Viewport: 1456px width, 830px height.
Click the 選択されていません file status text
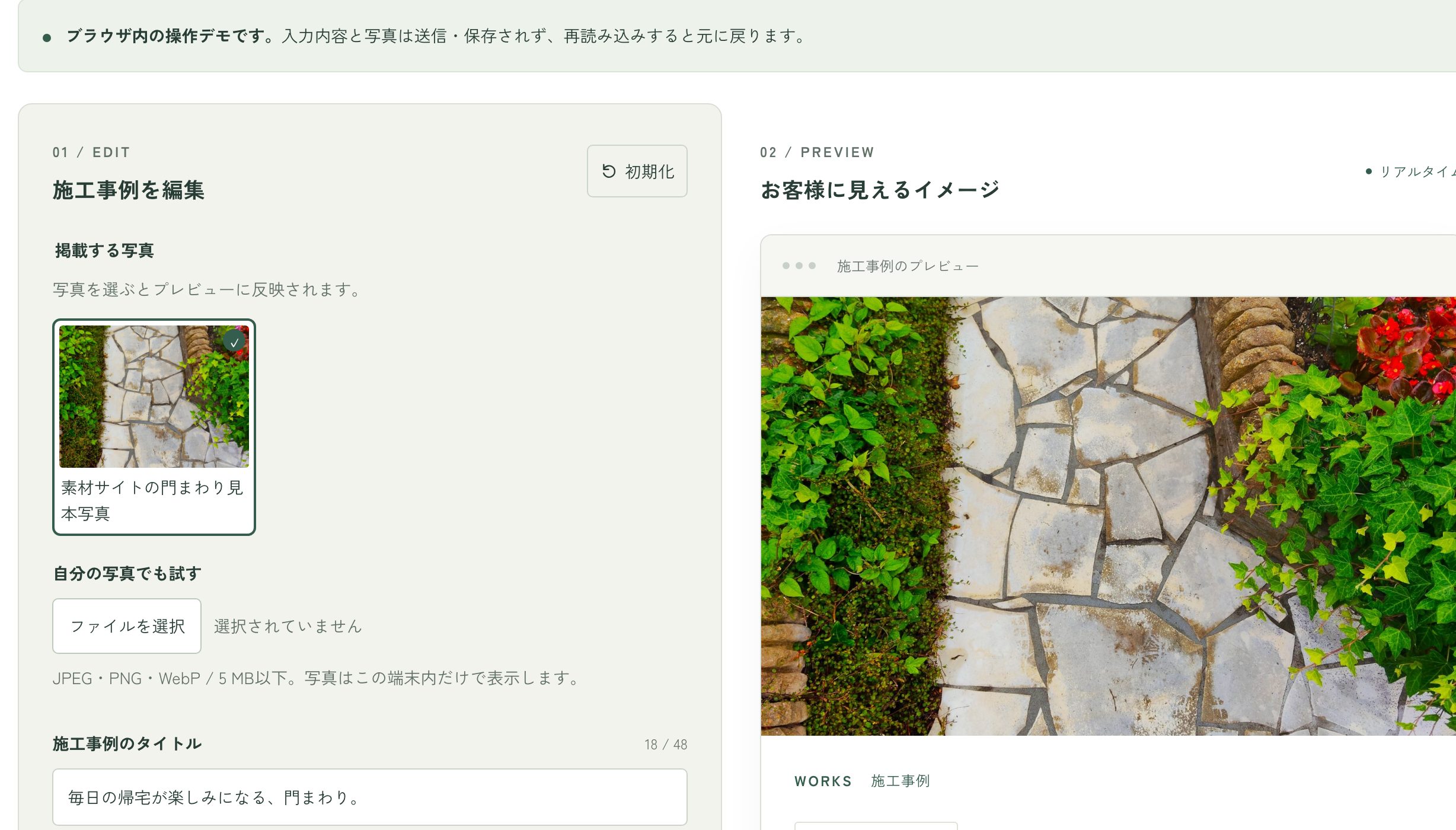point(288,626)
